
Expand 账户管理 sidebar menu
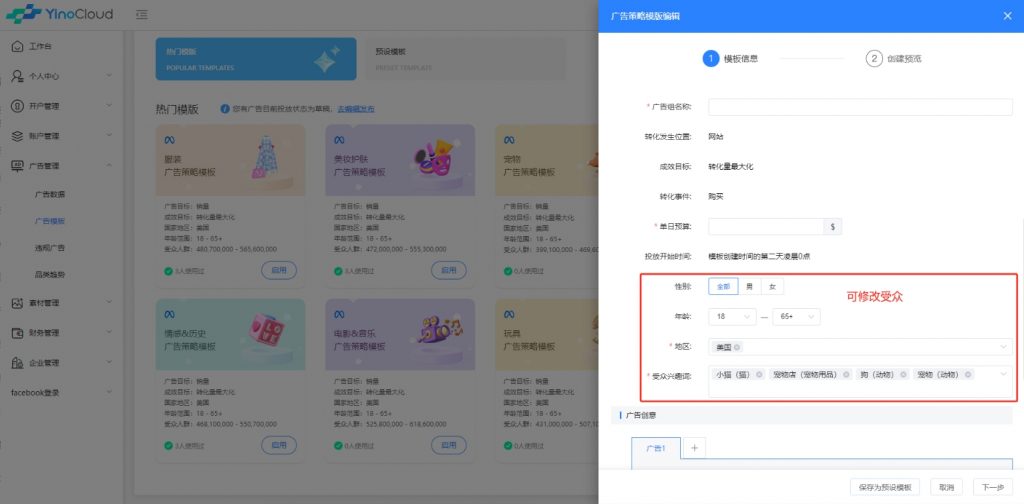coord(109,136)
